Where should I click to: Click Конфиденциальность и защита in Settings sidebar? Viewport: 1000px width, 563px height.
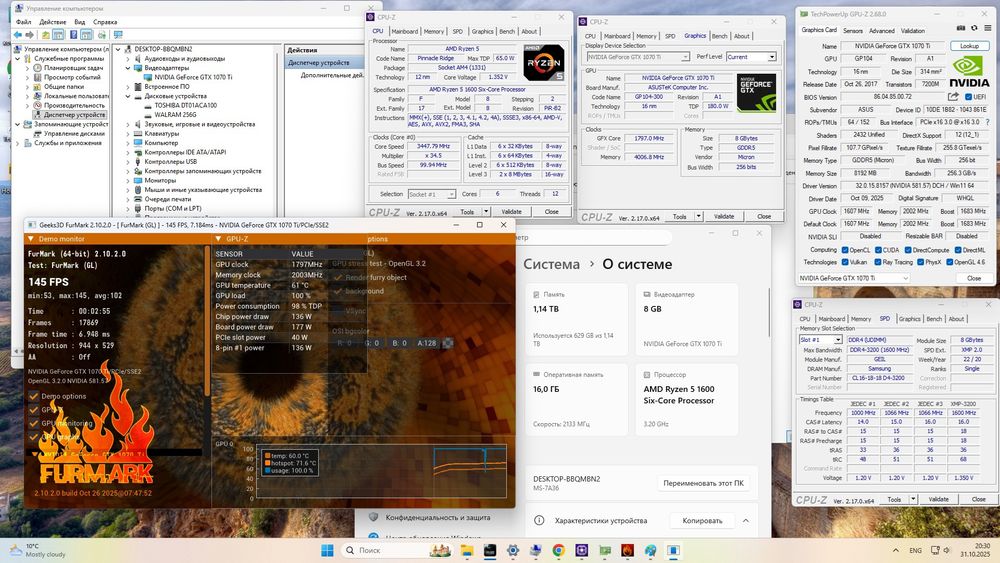pyautogui.click(x=438, y=518)
